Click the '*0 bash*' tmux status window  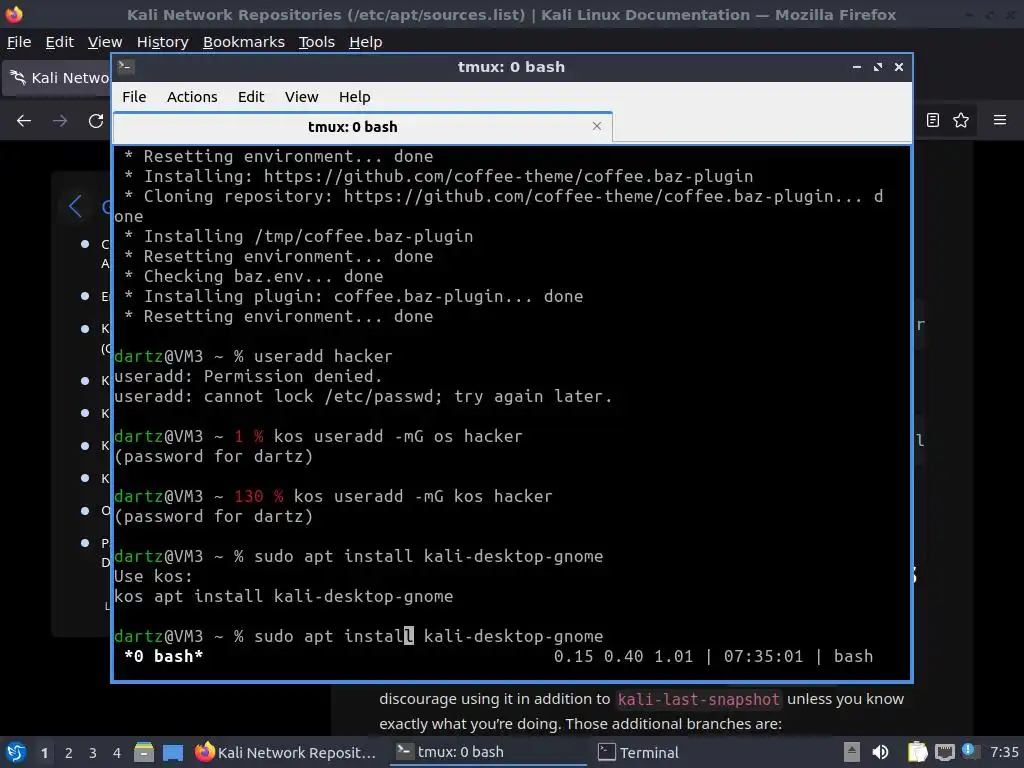click(x=163, y=656)
